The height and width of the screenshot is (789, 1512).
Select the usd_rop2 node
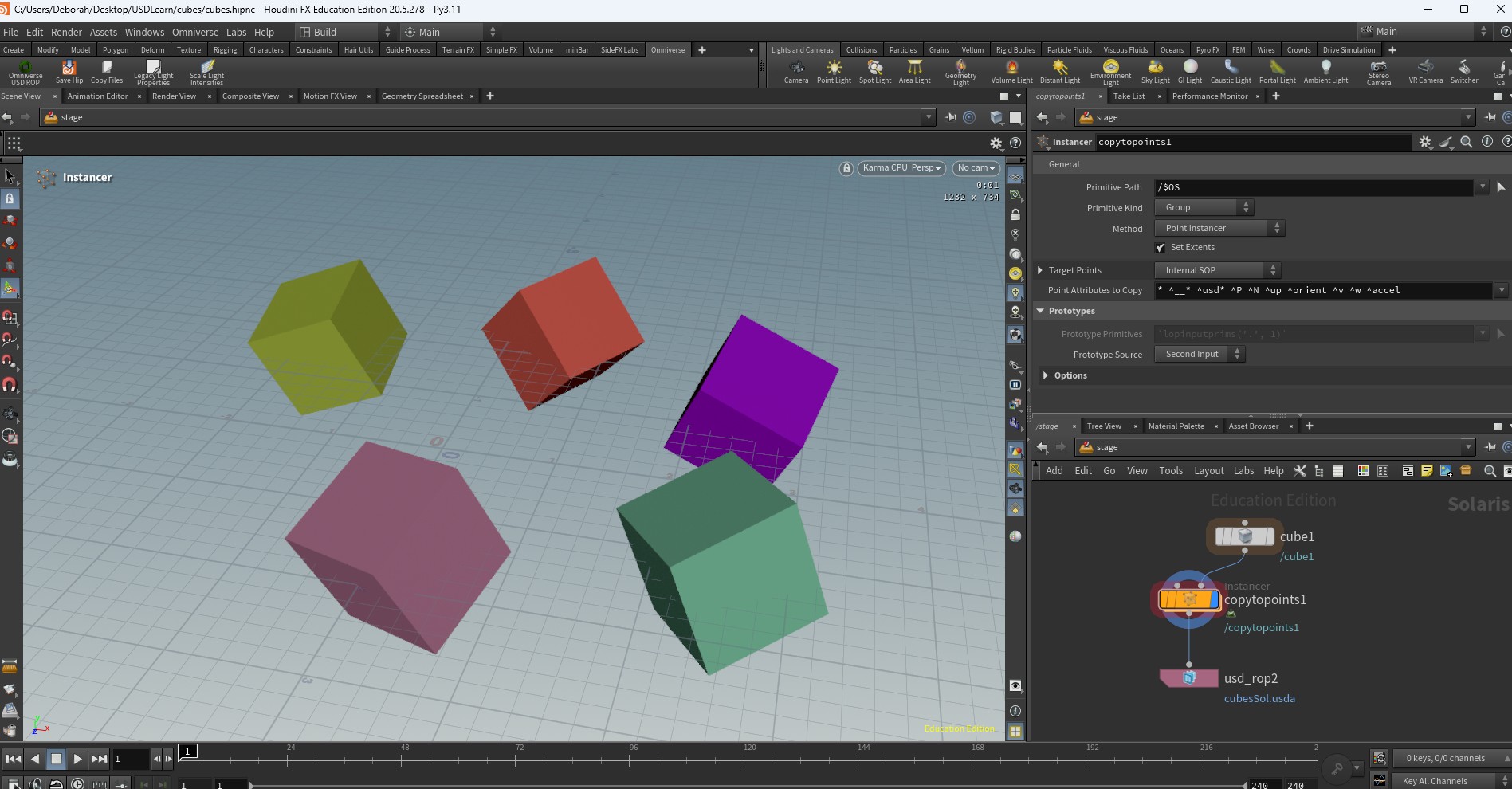(x=1188, y=678)
